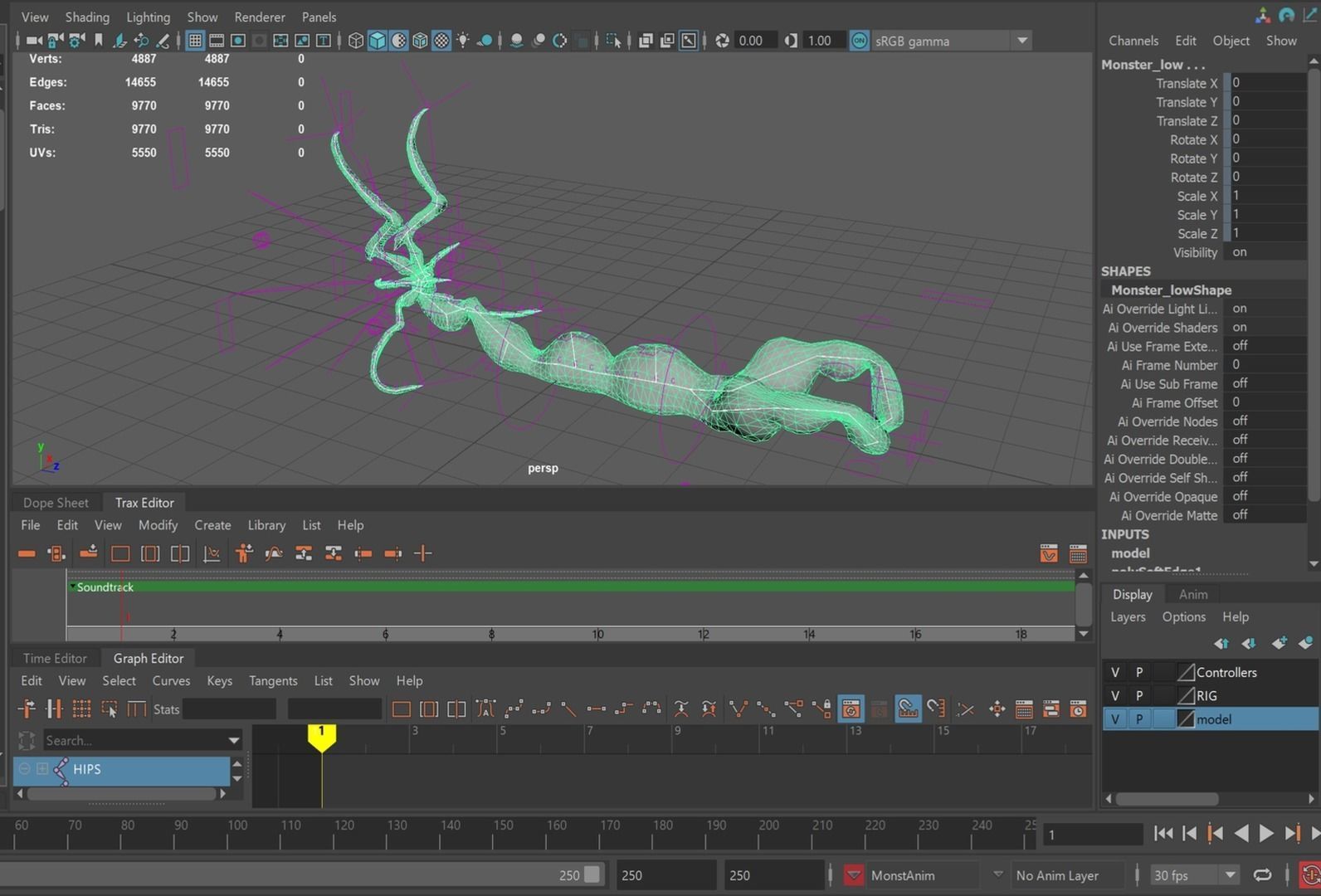This screenshot has width=1321, height=896.
Task: Toggle playback P of RIG layer
Action: (x=1139, y=695)
